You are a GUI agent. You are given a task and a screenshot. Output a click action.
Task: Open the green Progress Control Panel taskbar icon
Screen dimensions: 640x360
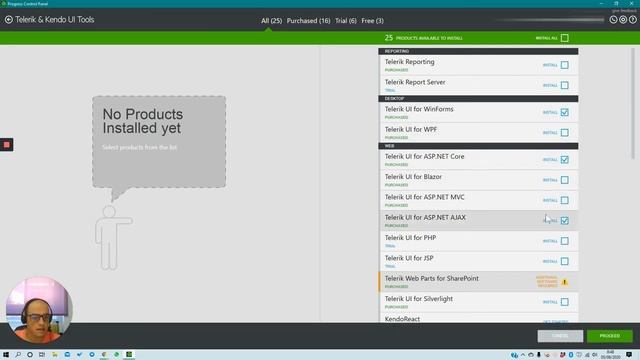129,355
